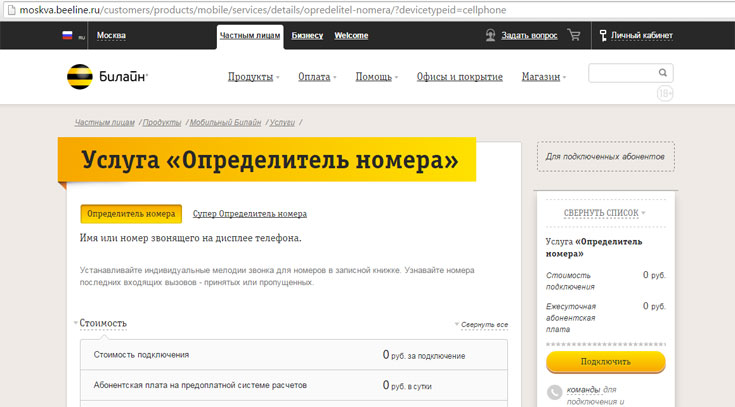Expand the Оплата menu

pos(317,77)
